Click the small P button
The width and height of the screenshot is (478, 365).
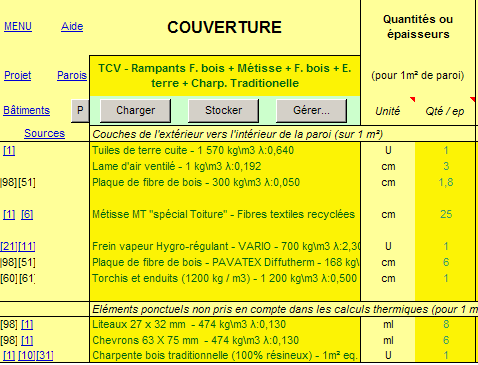click(x=80, y=110)
